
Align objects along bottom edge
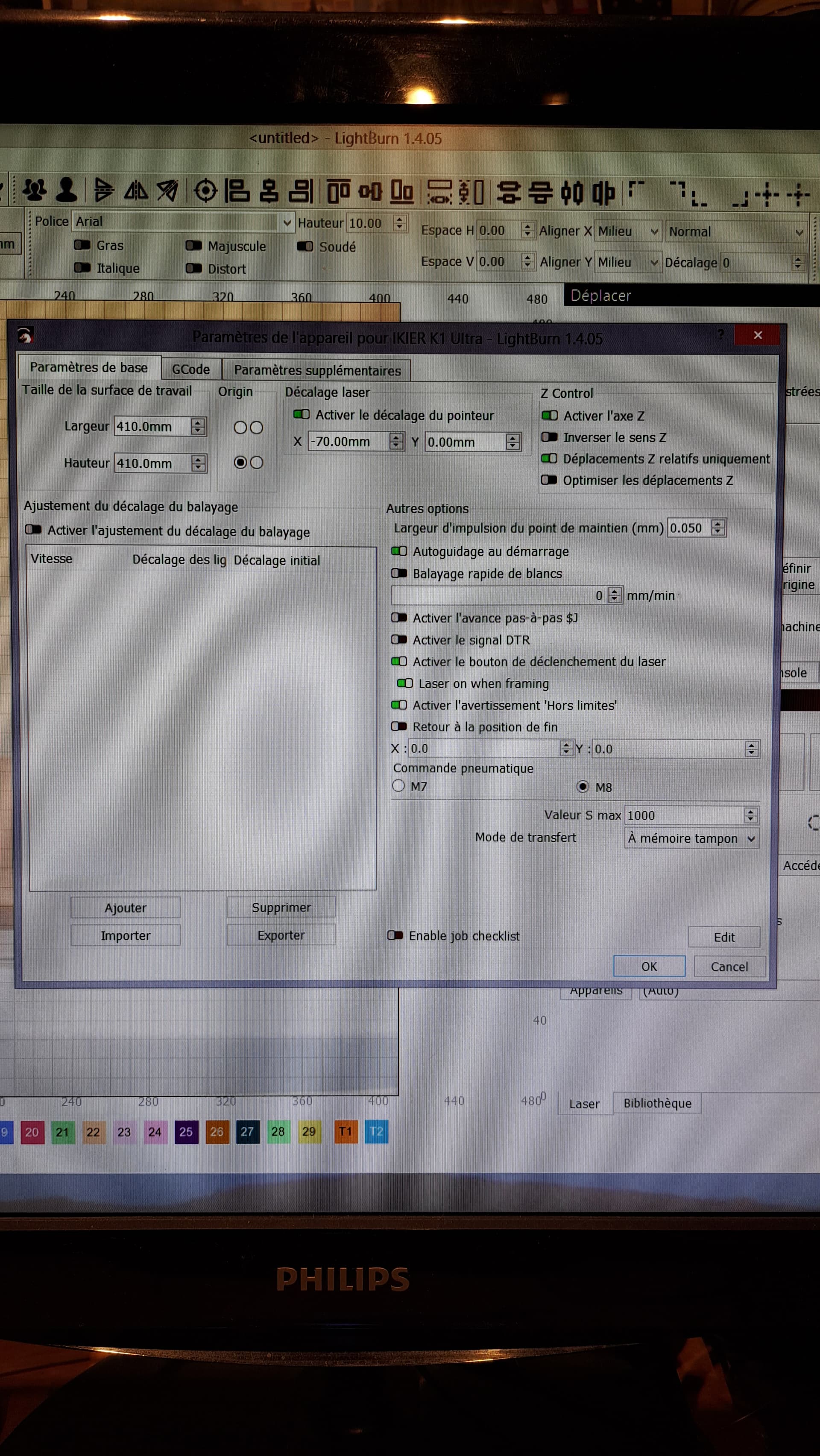point(402,192)
